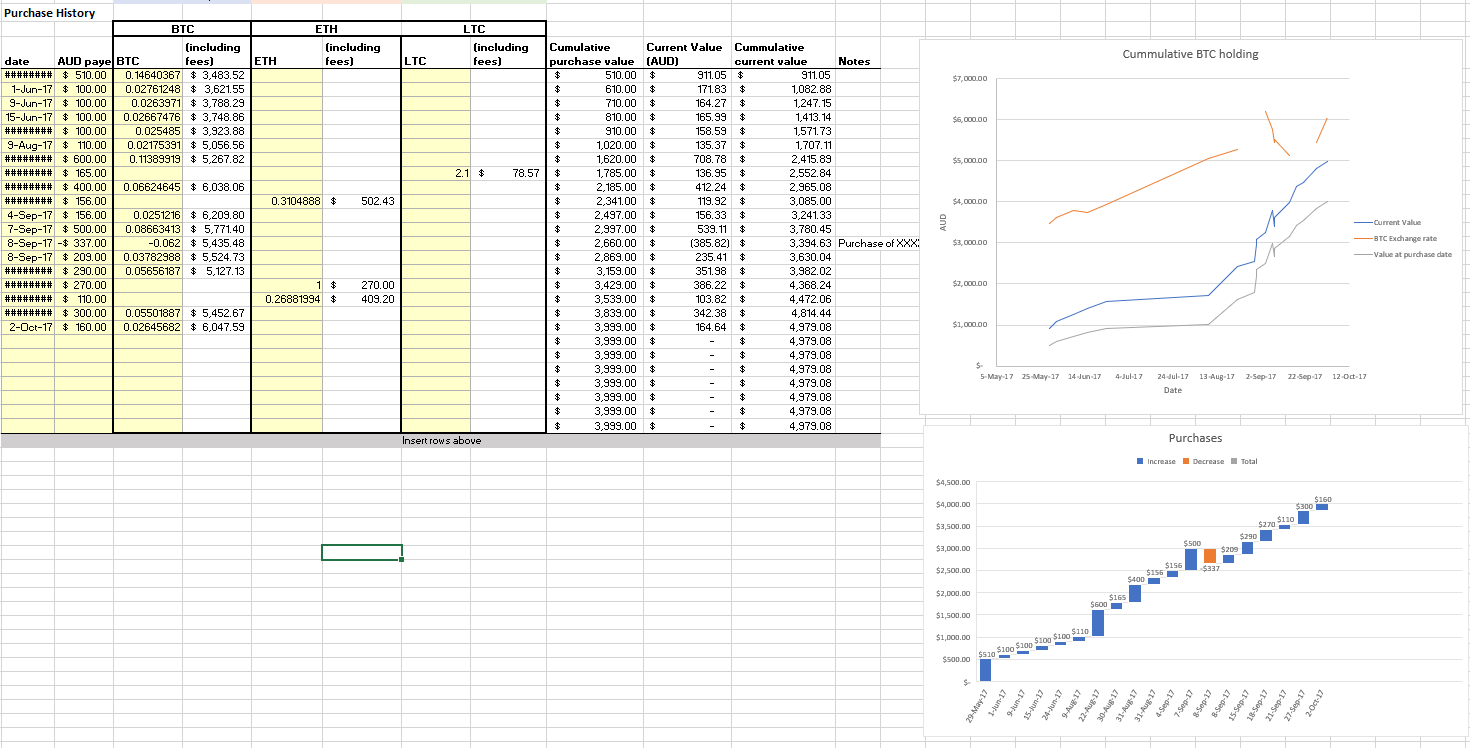Click the date cell '2-Oct-17'

(28, 327)
